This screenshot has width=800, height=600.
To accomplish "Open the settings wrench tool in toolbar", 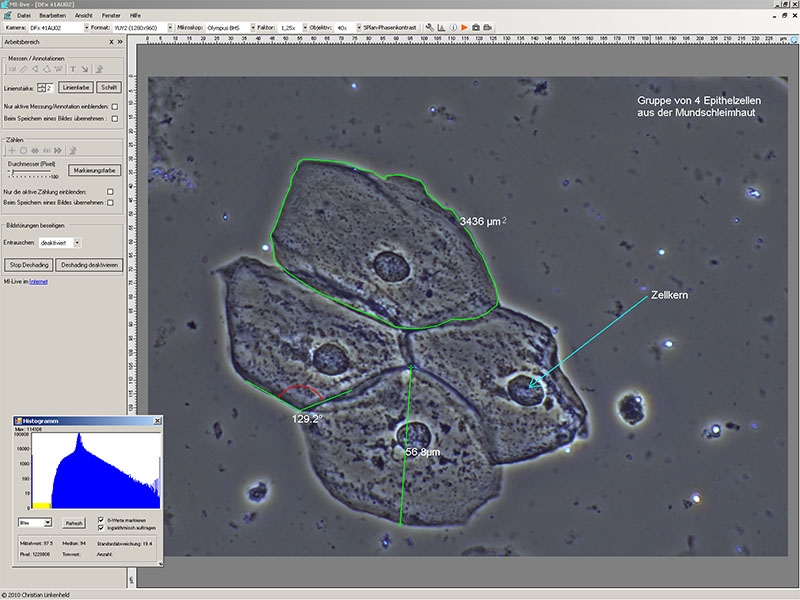I will click(x=430, y=27).
